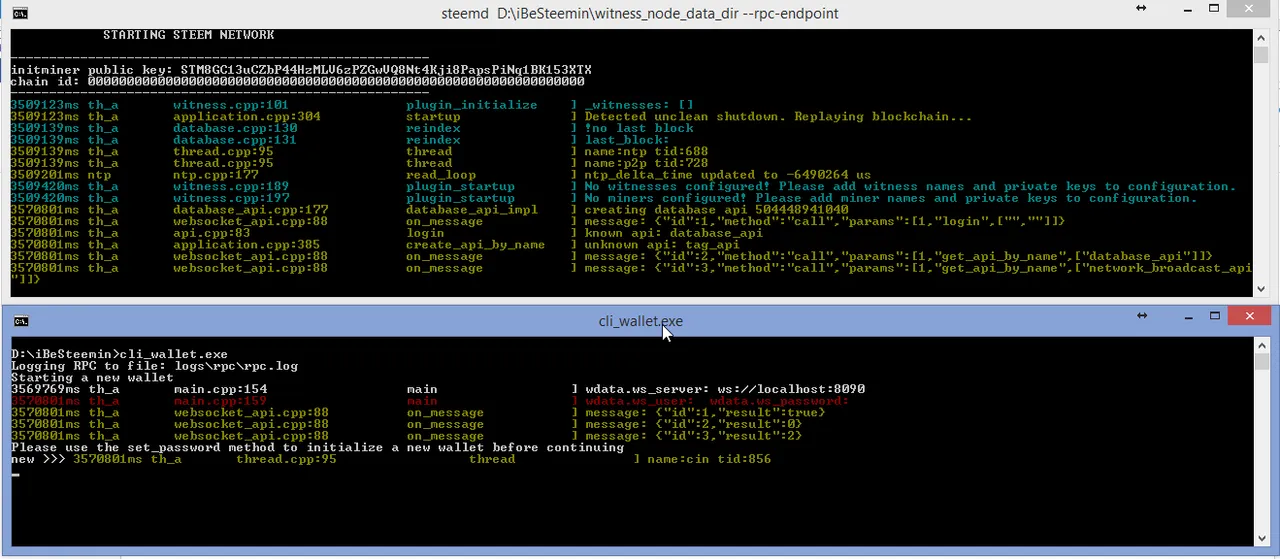This screenshot has width=1280, height=559.
Task: Click 'create_api_by_name' function name in steemd
Action: (476, 245)
